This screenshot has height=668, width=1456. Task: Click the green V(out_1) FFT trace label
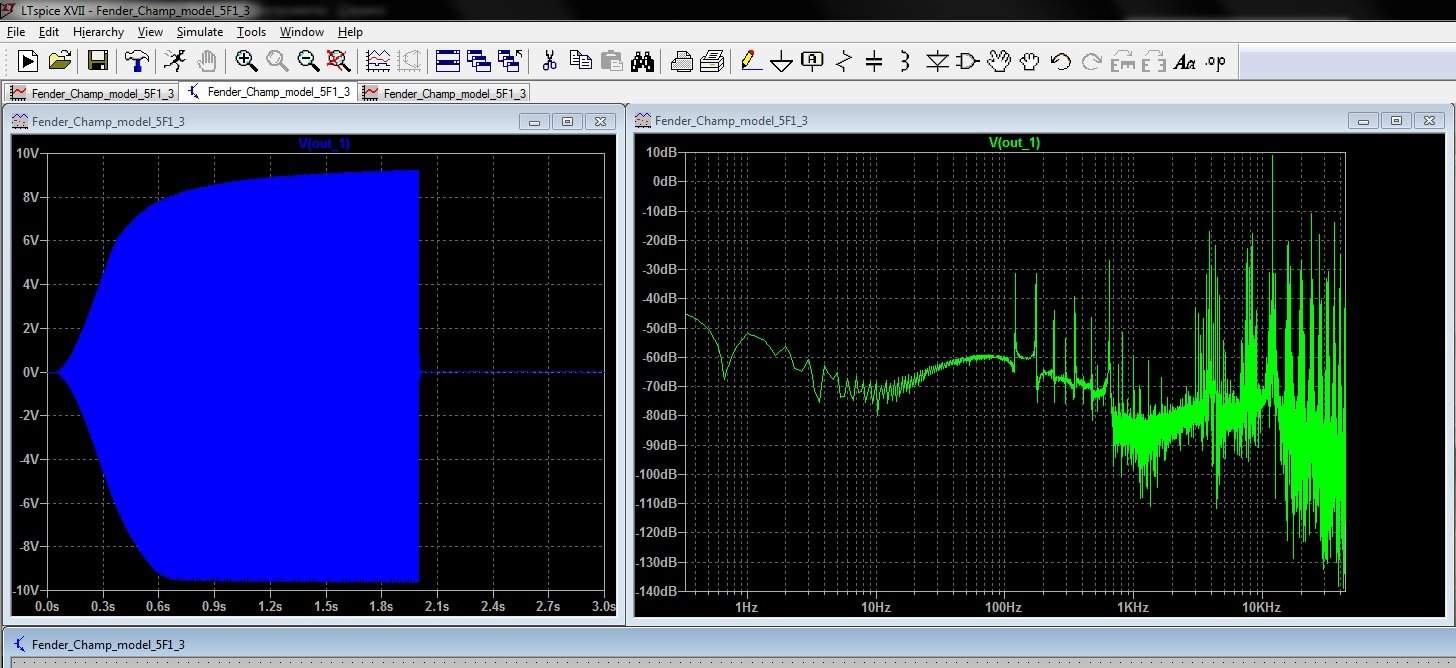[x=1014, y=143]
